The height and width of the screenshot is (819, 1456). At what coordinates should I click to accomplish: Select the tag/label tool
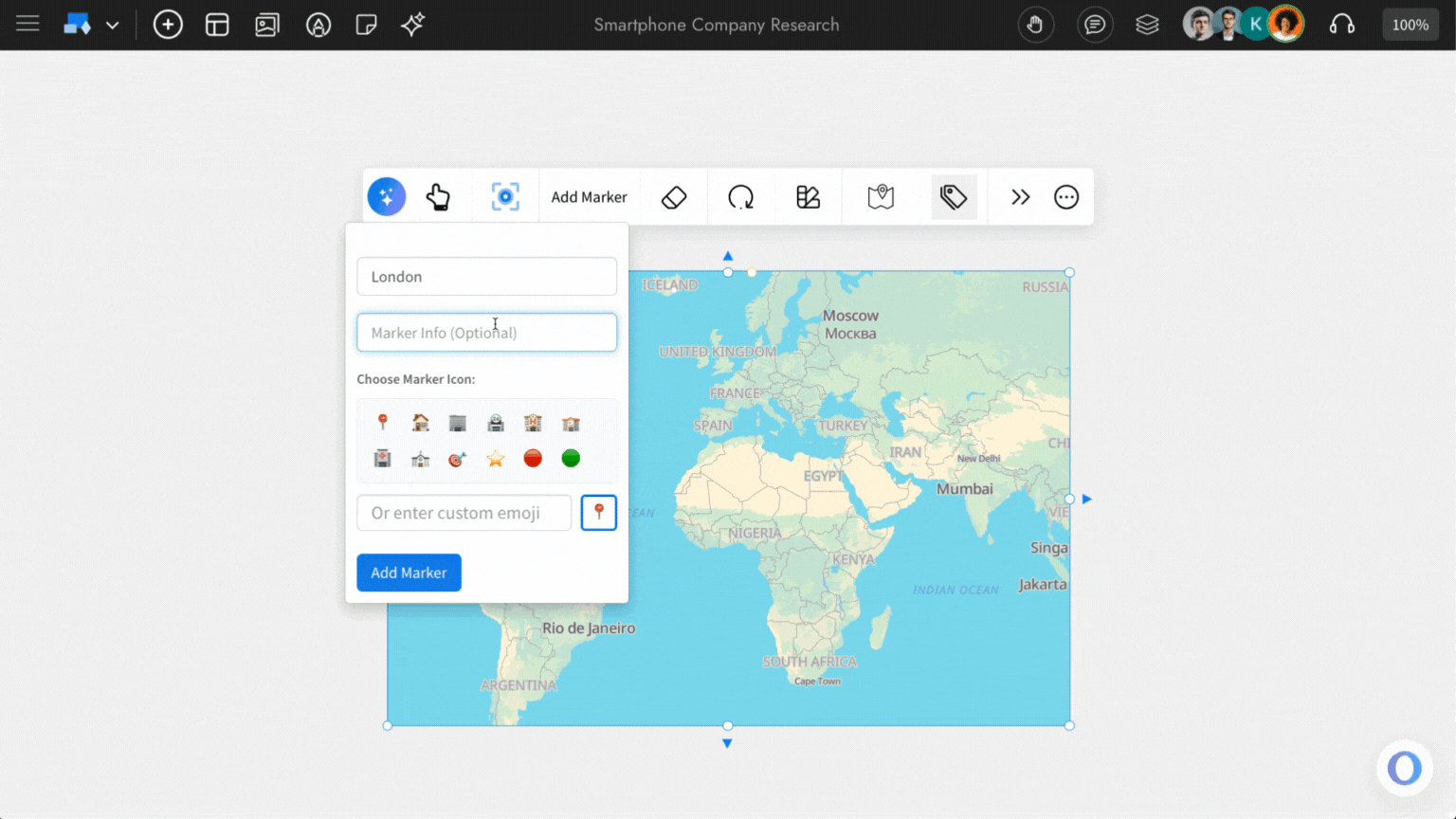click(954, 196)
